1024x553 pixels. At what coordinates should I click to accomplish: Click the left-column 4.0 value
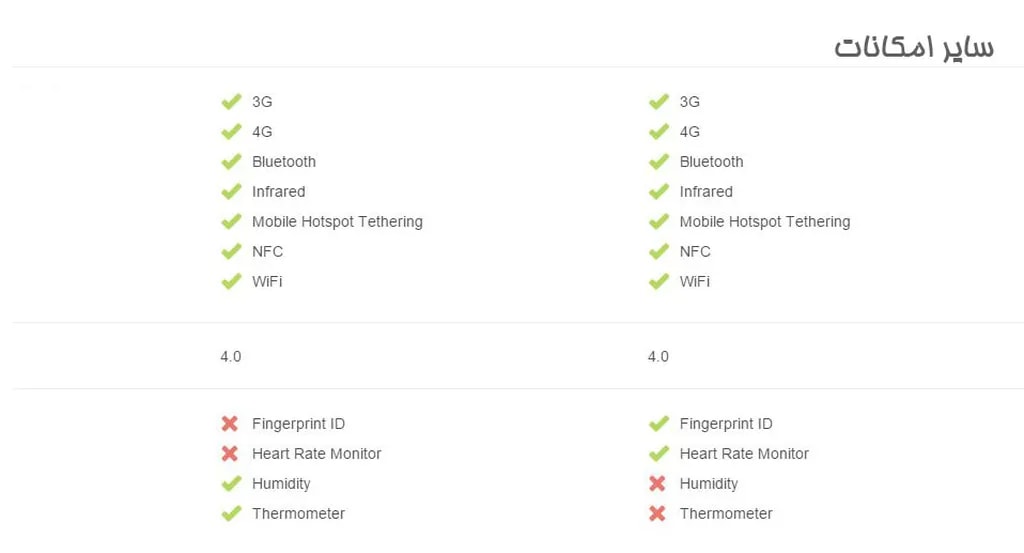[x=230, y=357]
